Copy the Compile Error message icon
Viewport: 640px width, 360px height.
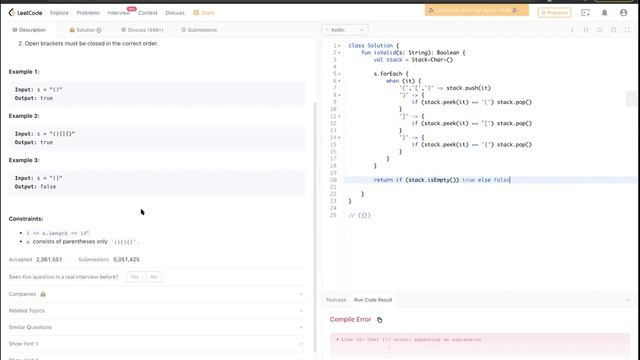(x=380, y=320)
